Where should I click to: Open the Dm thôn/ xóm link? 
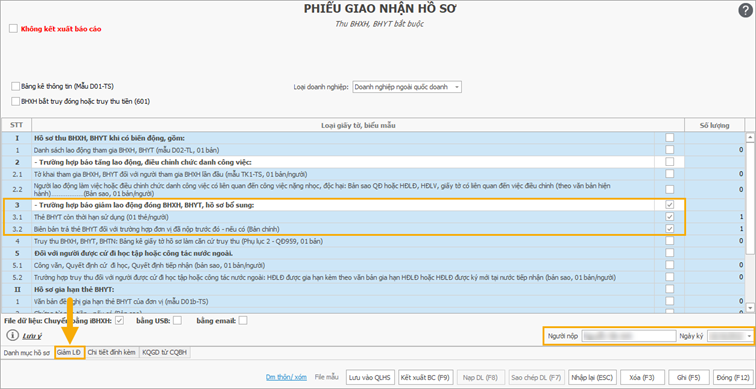[286, 377]
